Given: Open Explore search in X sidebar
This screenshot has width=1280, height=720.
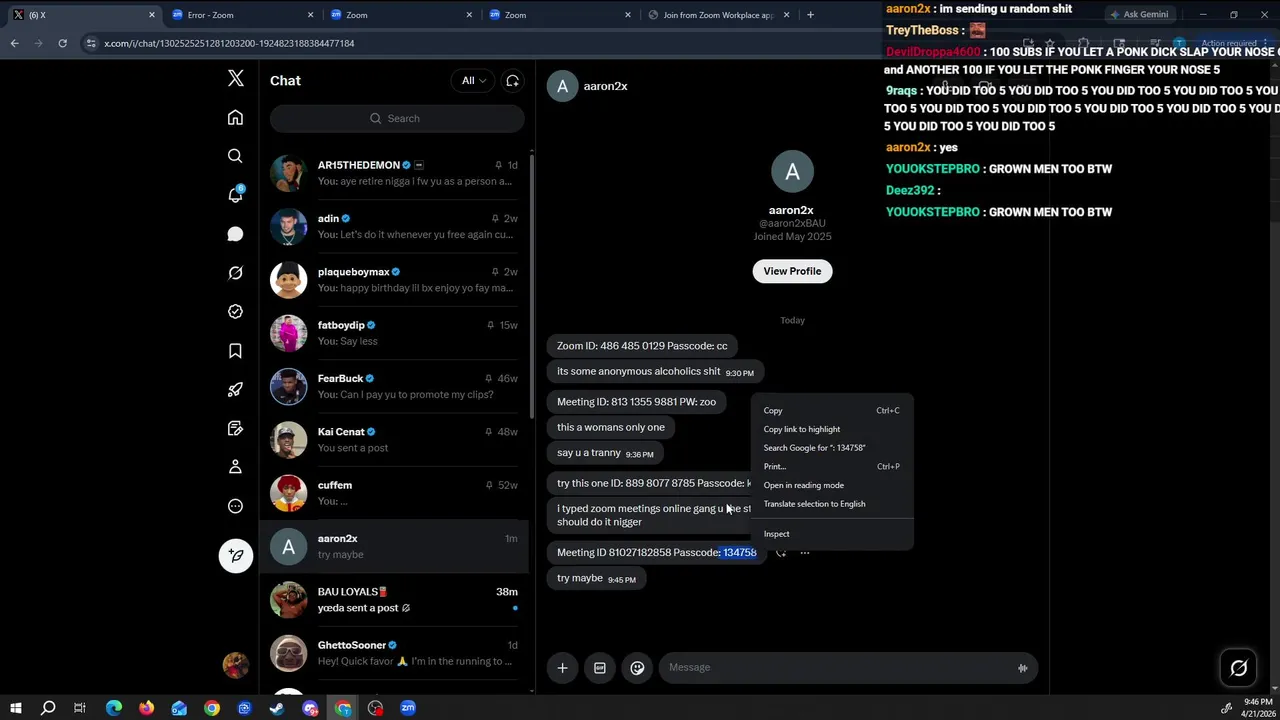Looking at the screenshot, I should (x=235, y=156).
